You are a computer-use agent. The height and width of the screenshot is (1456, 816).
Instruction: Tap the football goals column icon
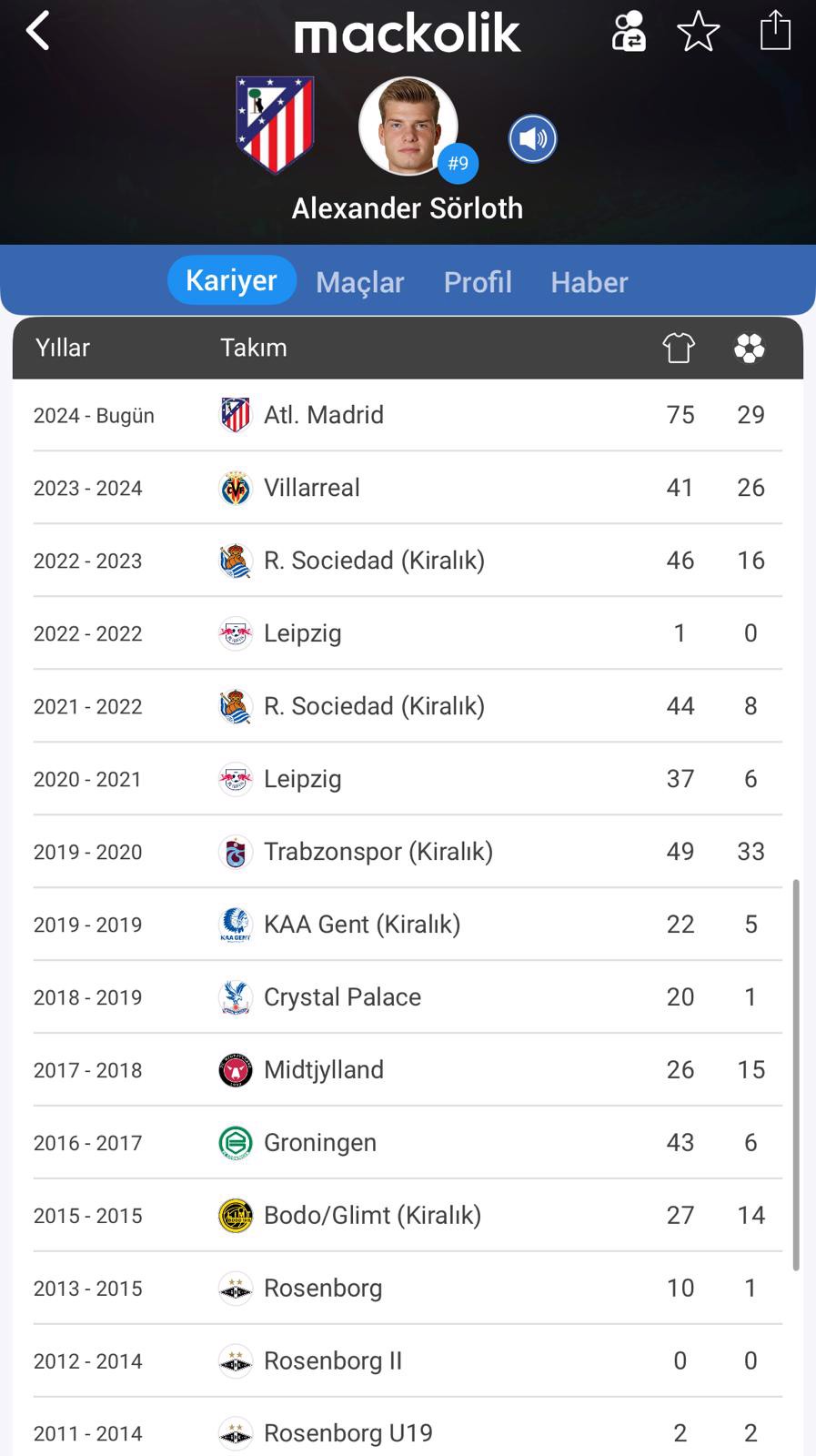[749, 348]
